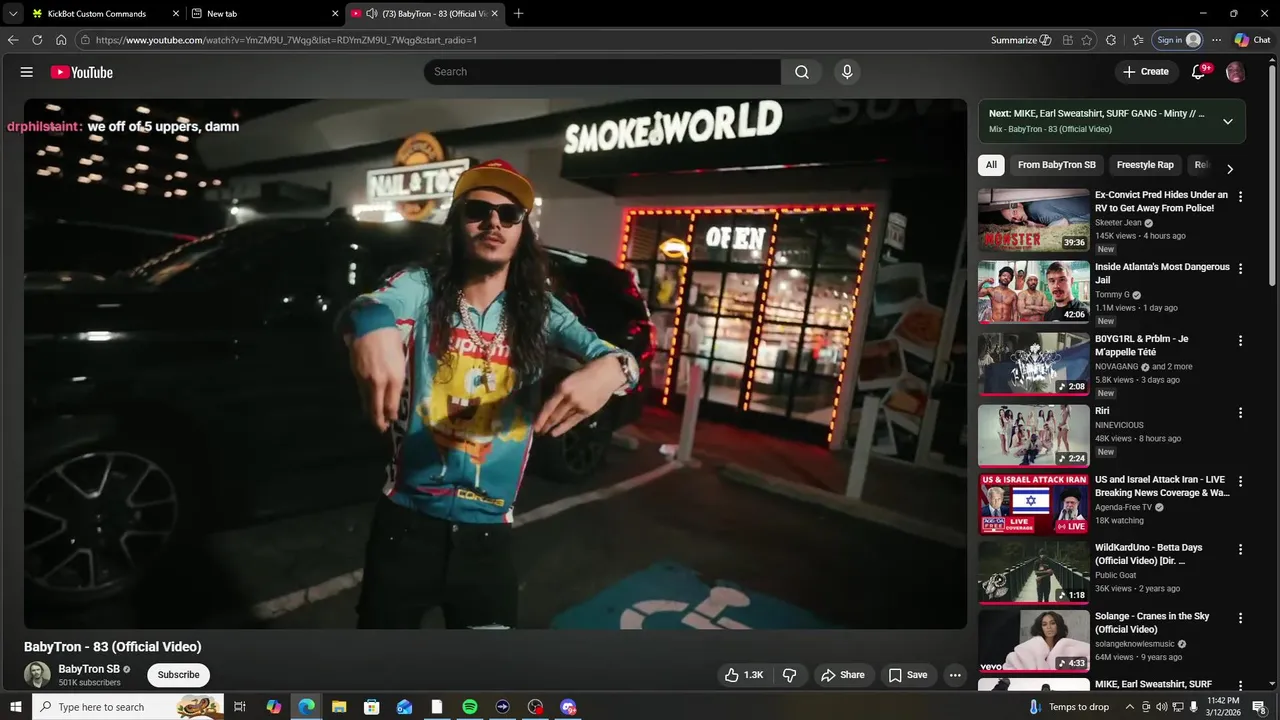This screenshot has width=1280, height=720.
Task: Click the video player
Action: click(496, 364)
